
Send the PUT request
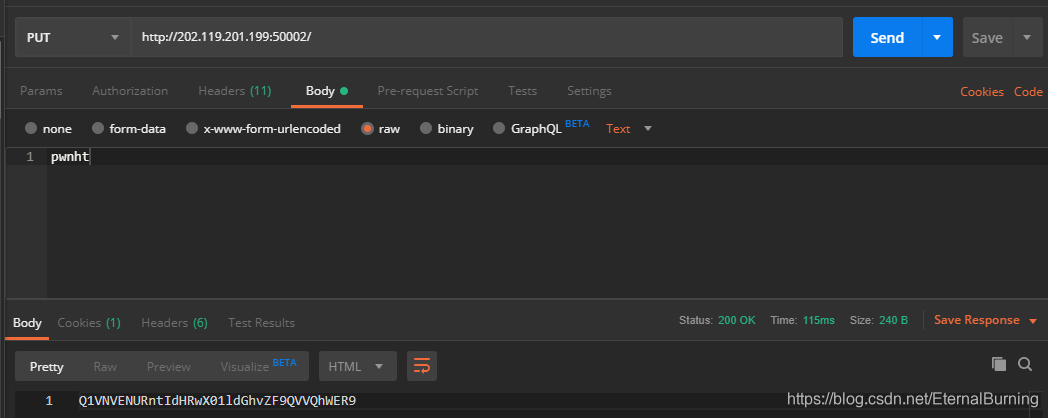pyautogui.click(x=888, y=37)
